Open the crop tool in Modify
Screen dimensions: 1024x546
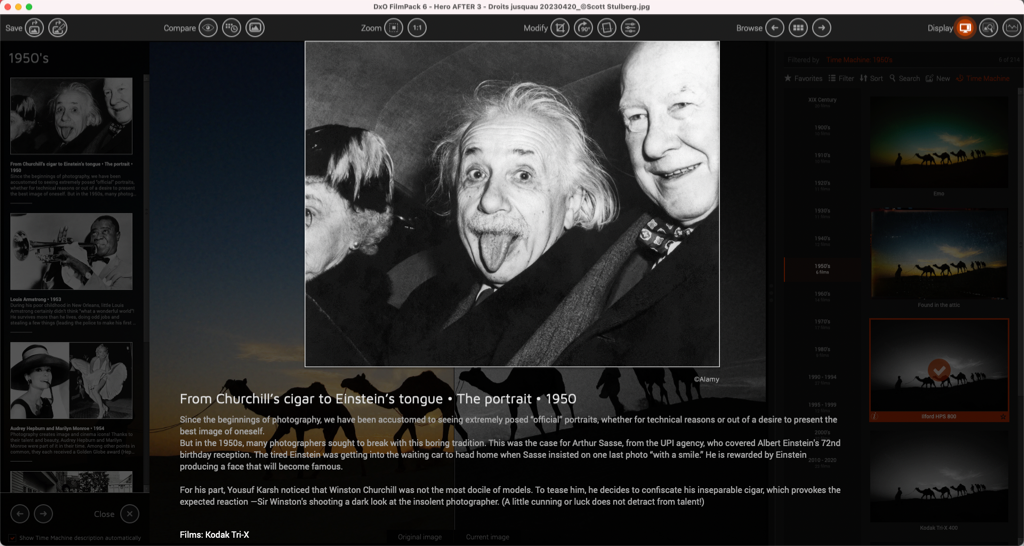point(560,28)
